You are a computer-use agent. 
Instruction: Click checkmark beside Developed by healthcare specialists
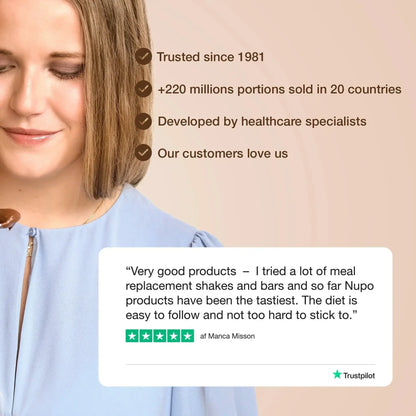[144, 121]
